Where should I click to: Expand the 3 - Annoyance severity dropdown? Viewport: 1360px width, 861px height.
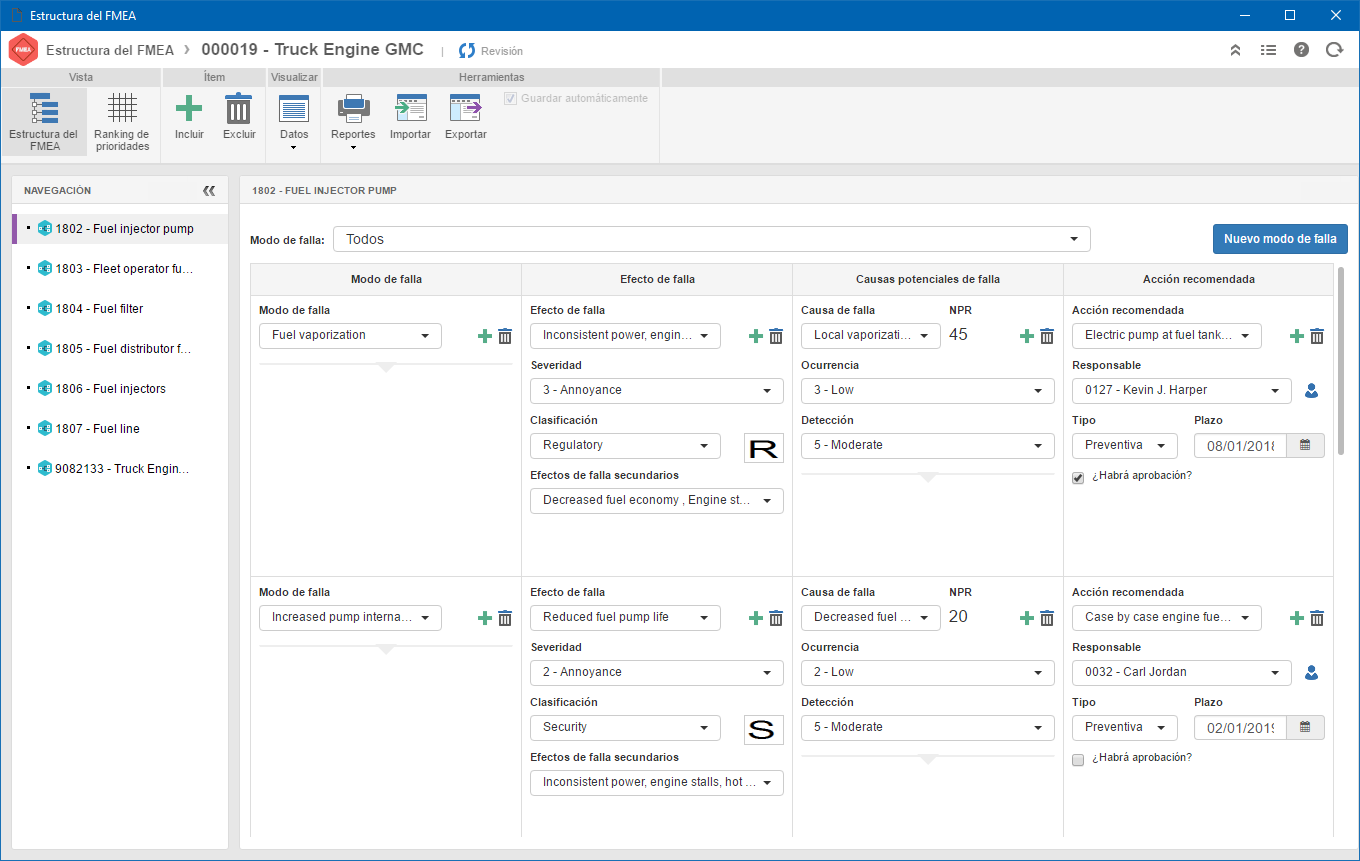coord(657,390)
